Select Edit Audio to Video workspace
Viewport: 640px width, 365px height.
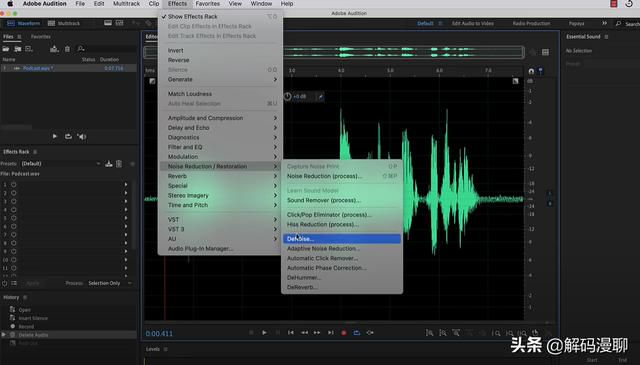[473, 23]
